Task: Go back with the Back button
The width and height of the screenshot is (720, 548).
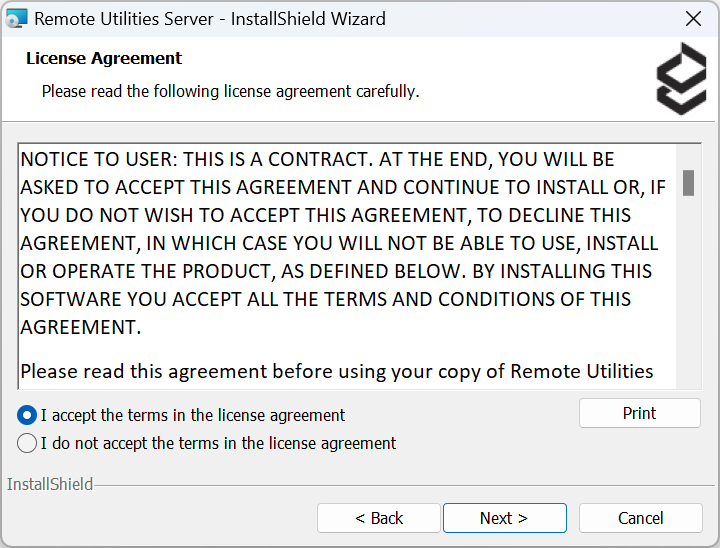Action: pyautogui.click(x=379, y=518)
